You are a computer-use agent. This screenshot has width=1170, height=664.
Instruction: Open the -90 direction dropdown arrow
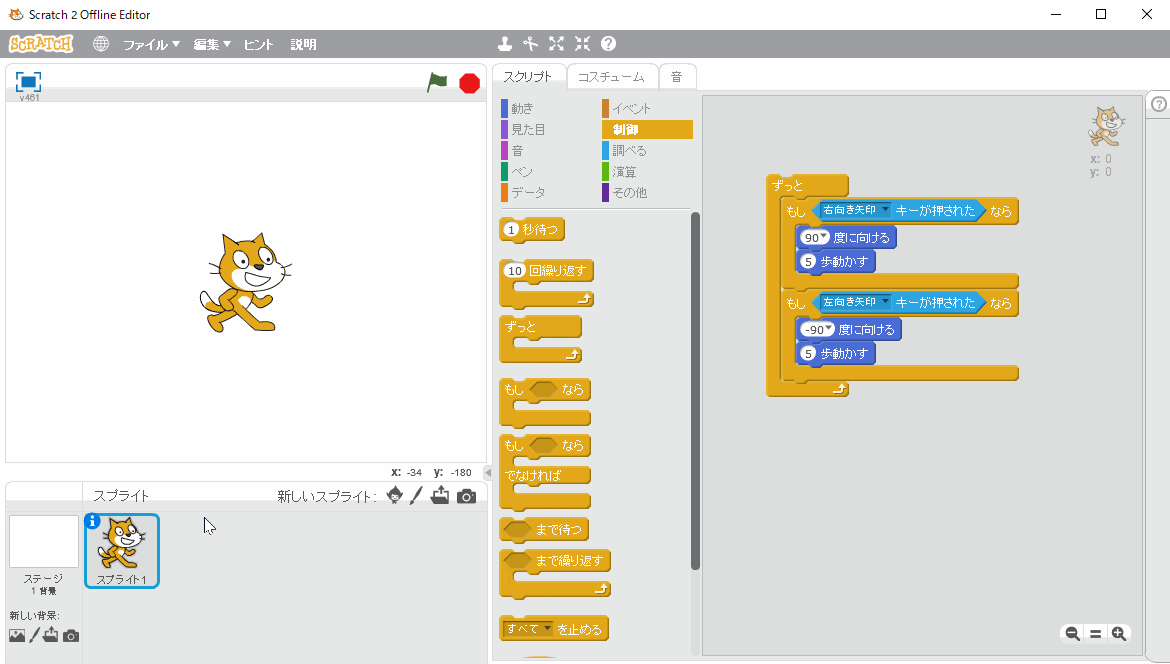(x=828, y=328)
